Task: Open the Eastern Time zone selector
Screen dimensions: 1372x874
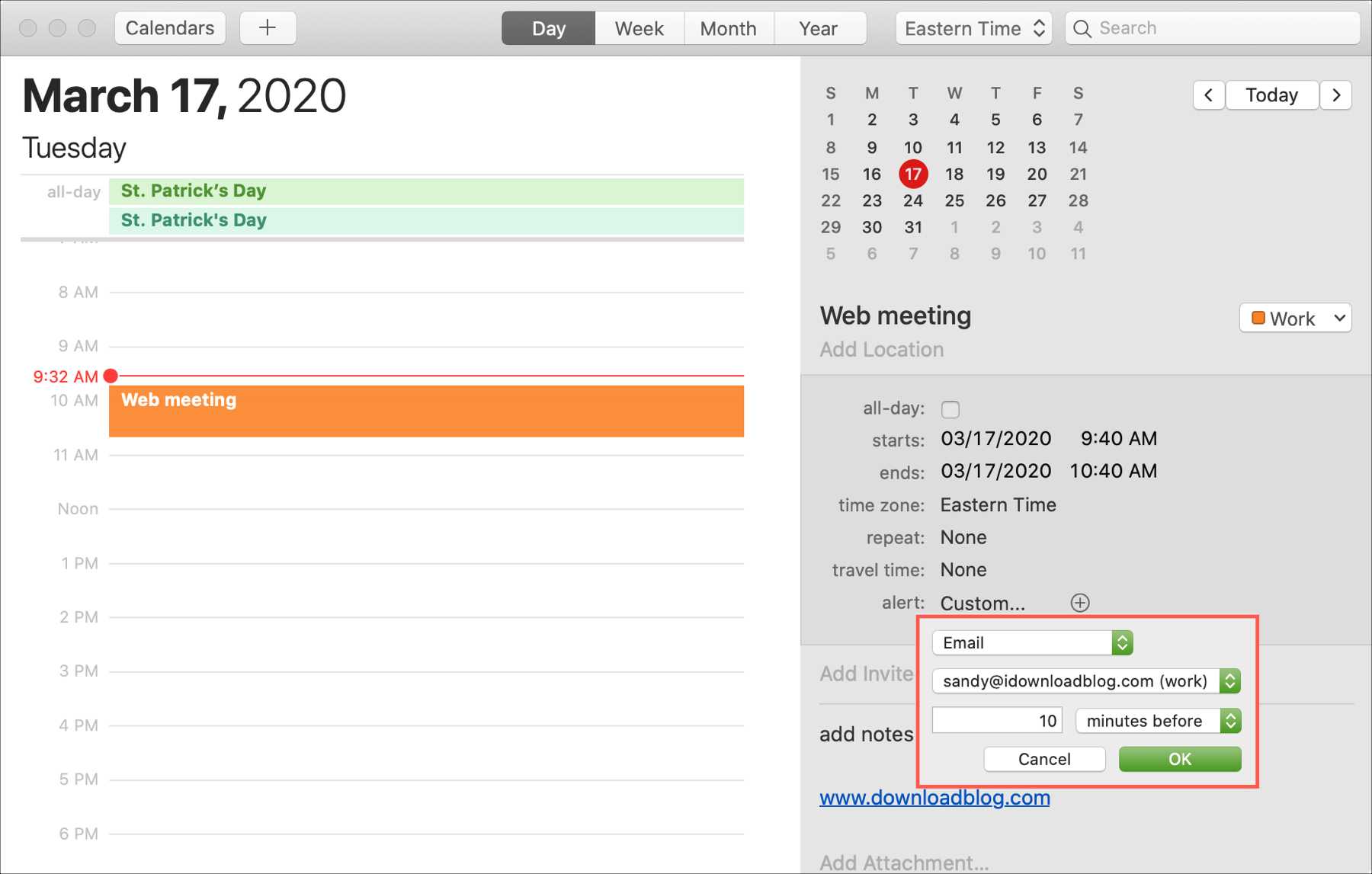Action: pyautogui.click(x=973, y=28)
